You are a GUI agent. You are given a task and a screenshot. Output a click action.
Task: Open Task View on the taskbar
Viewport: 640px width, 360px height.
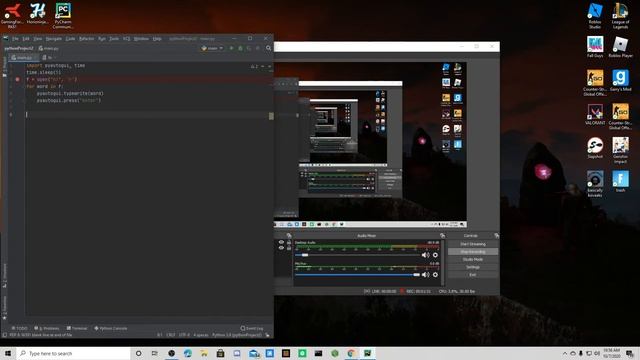tap(155, 353)
